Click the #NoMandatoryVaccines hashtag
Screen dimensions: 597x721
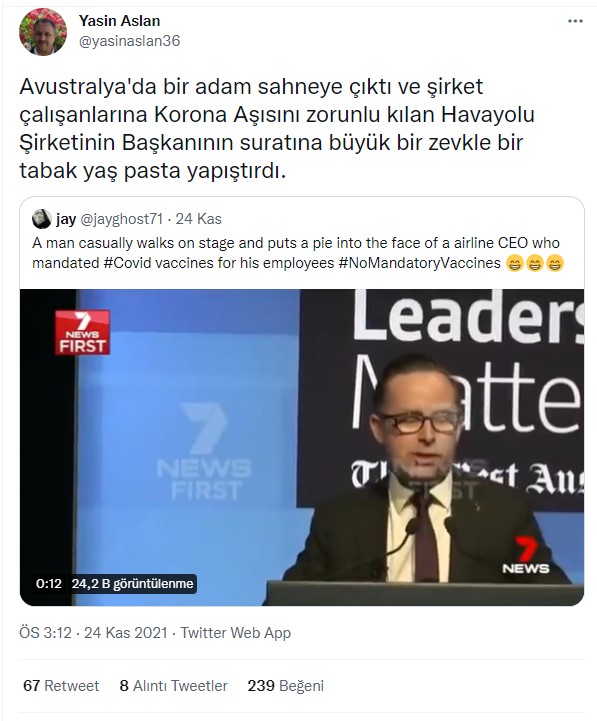point(419,263)
